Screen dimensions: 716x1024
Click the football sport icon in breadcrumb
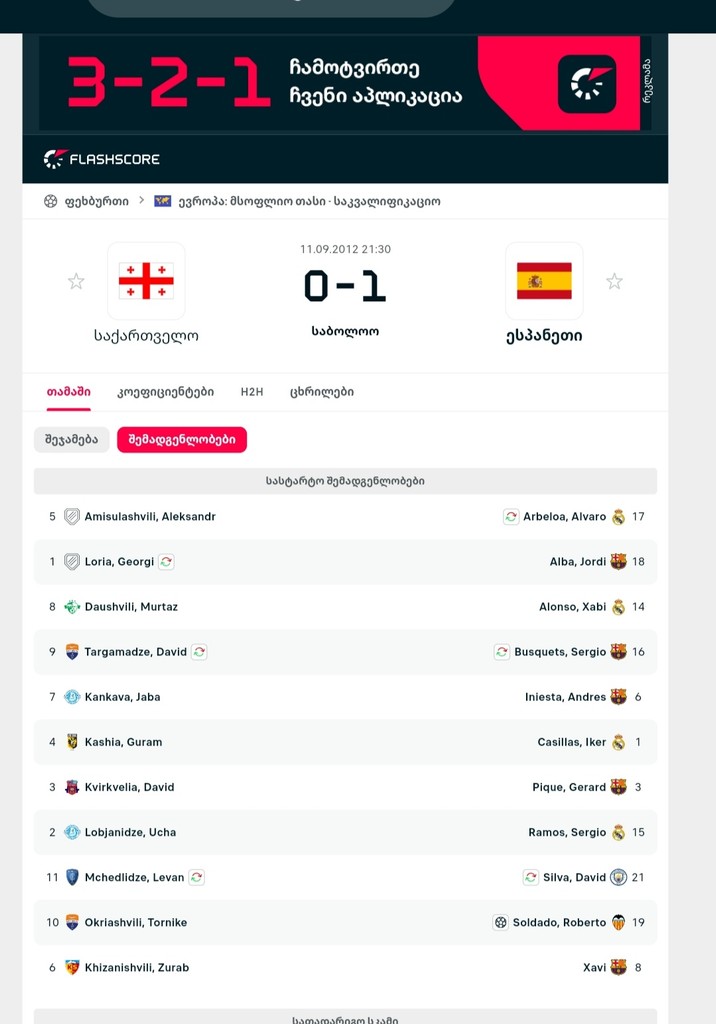tap(51, 201)
